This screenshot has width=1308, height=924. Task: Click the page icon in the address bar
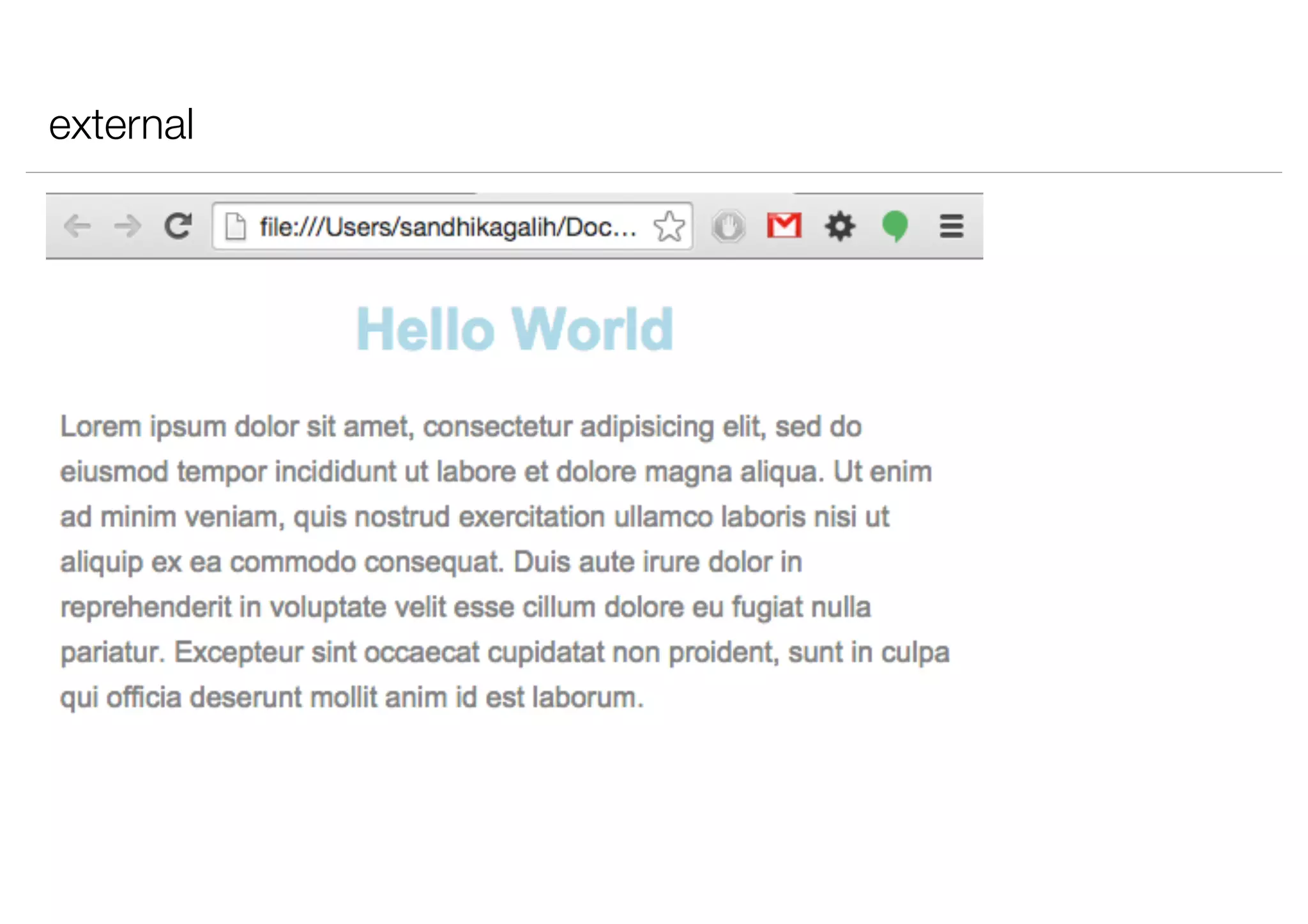(236, 226)
